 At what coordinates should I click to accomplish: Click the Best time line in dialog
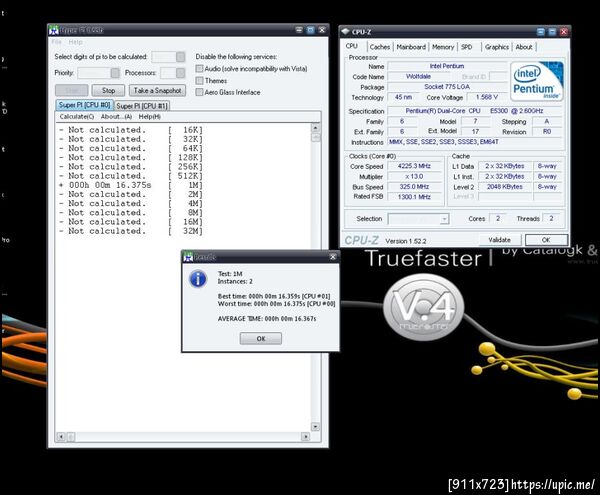(274, 296)
